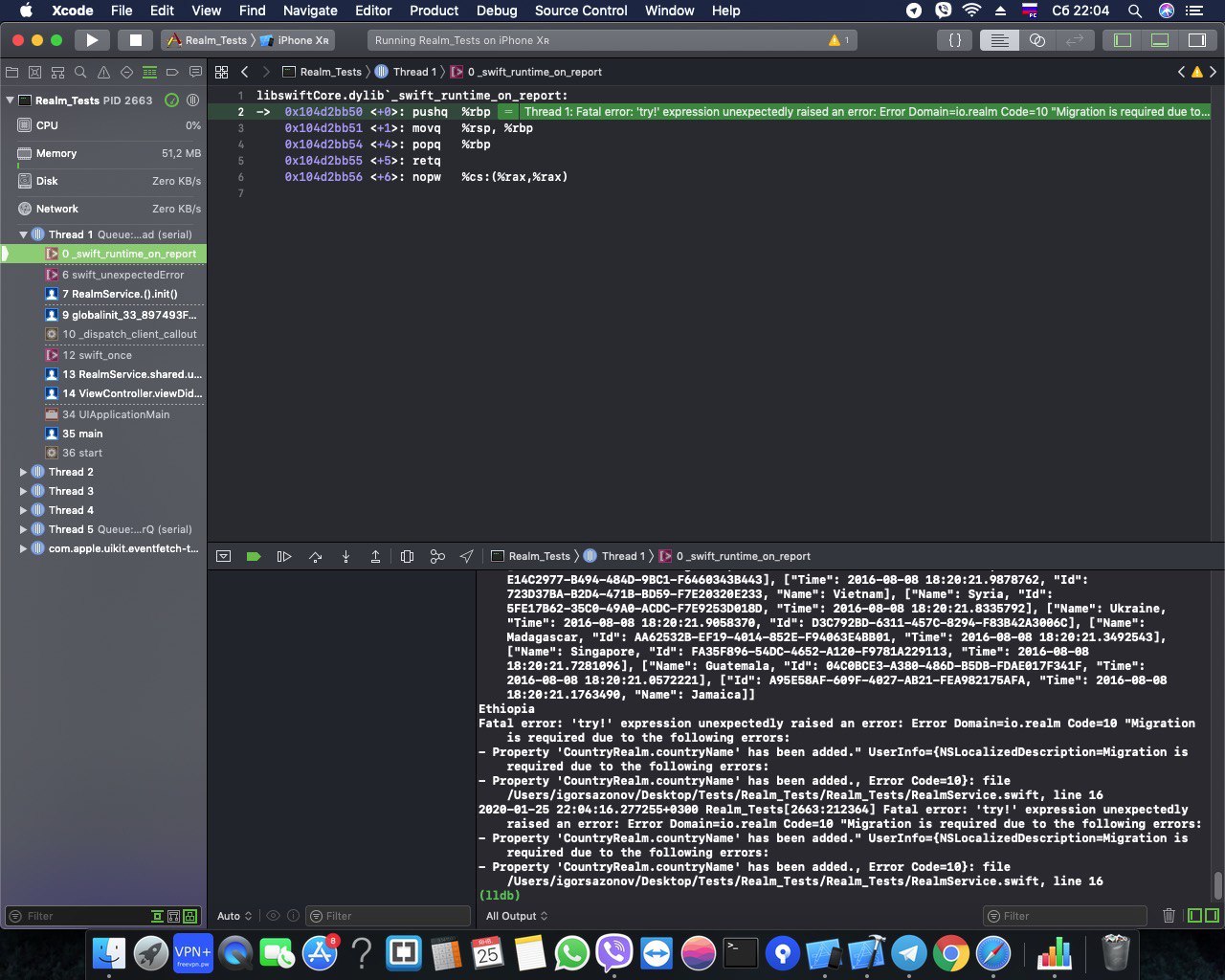Open the Find navigator magnifier
1225x980 pixels.
81,72
